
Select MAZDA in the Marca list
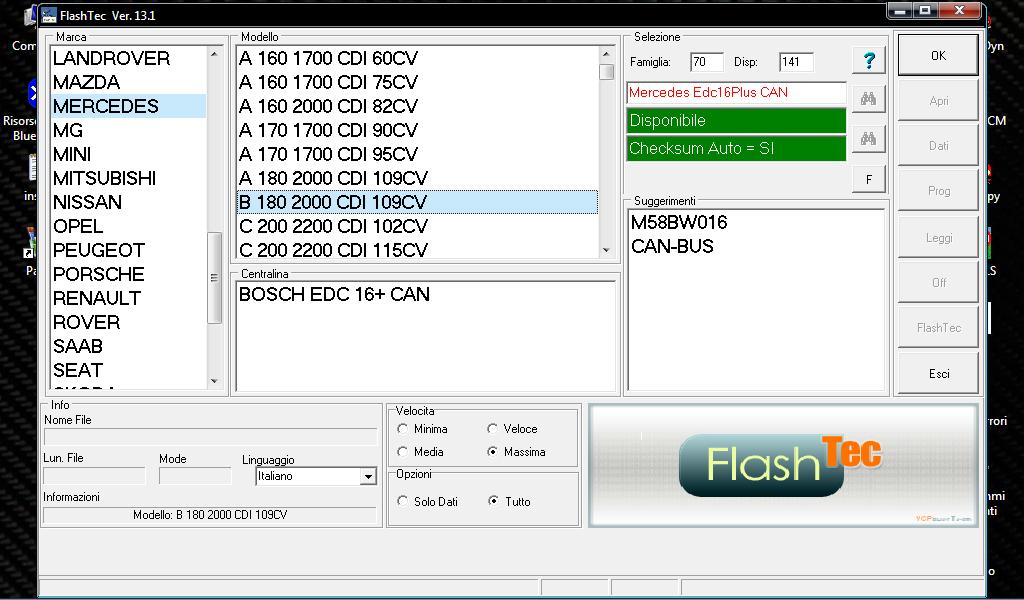[129, 82]
